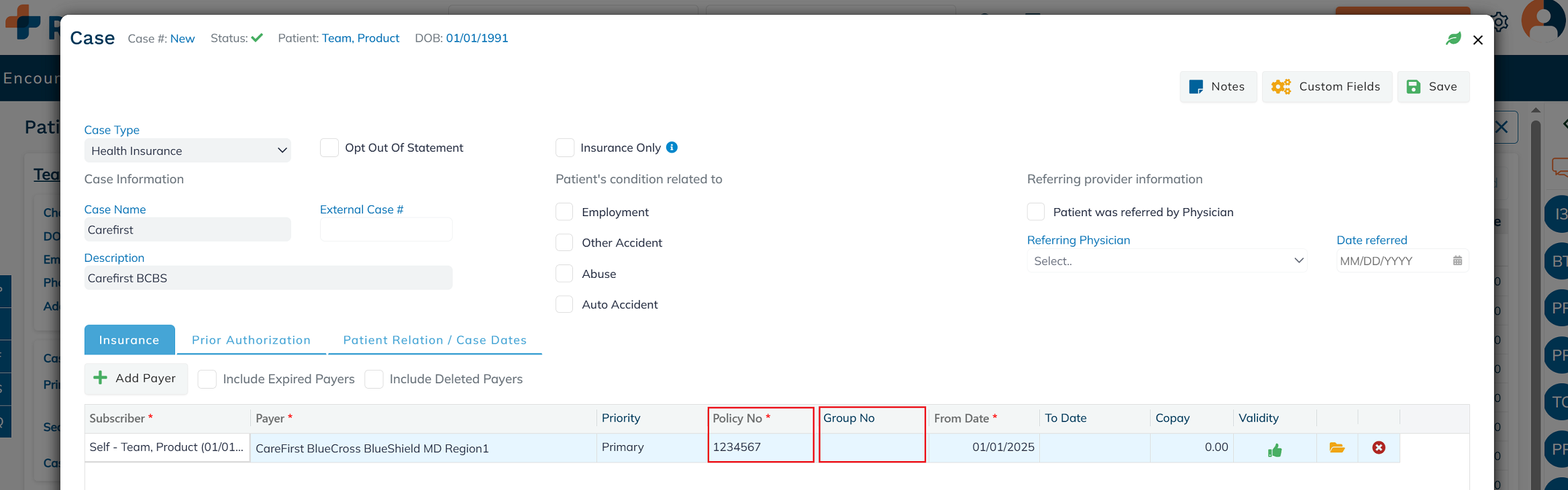The width and height of the screenshot is (1568, 490).
Task: Click the settings gear icon
Action: 1500,22
